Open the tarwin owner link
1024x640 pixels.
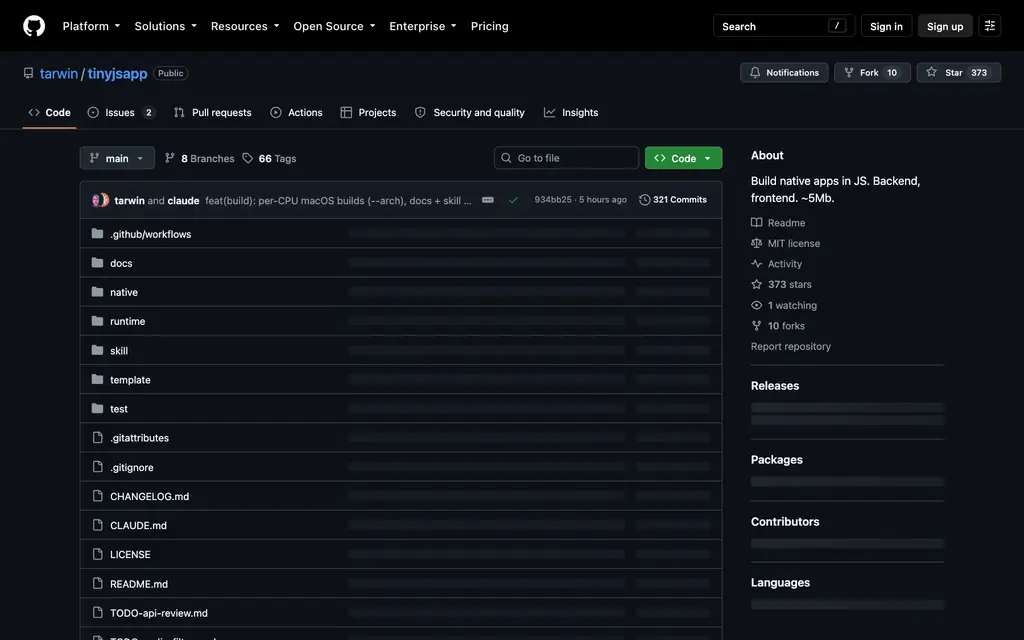click(59, 73)
